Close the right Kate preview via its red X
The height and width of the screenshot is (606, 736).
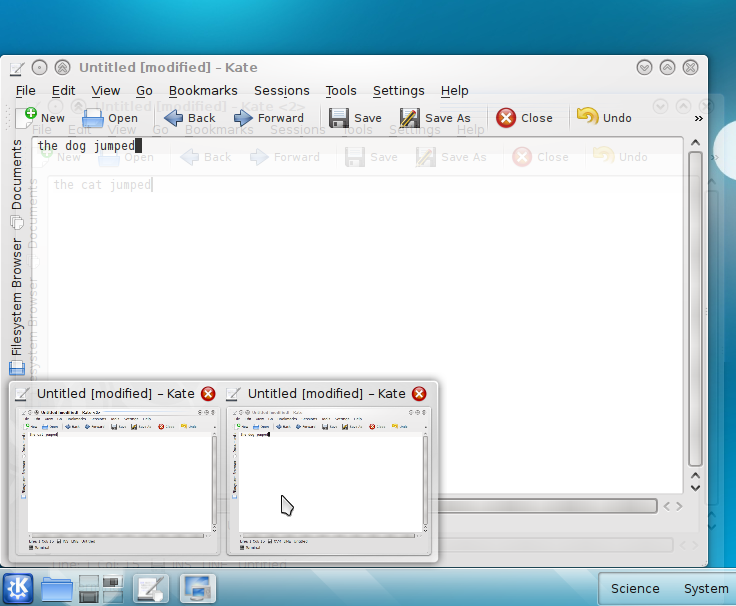click(419, 394)
